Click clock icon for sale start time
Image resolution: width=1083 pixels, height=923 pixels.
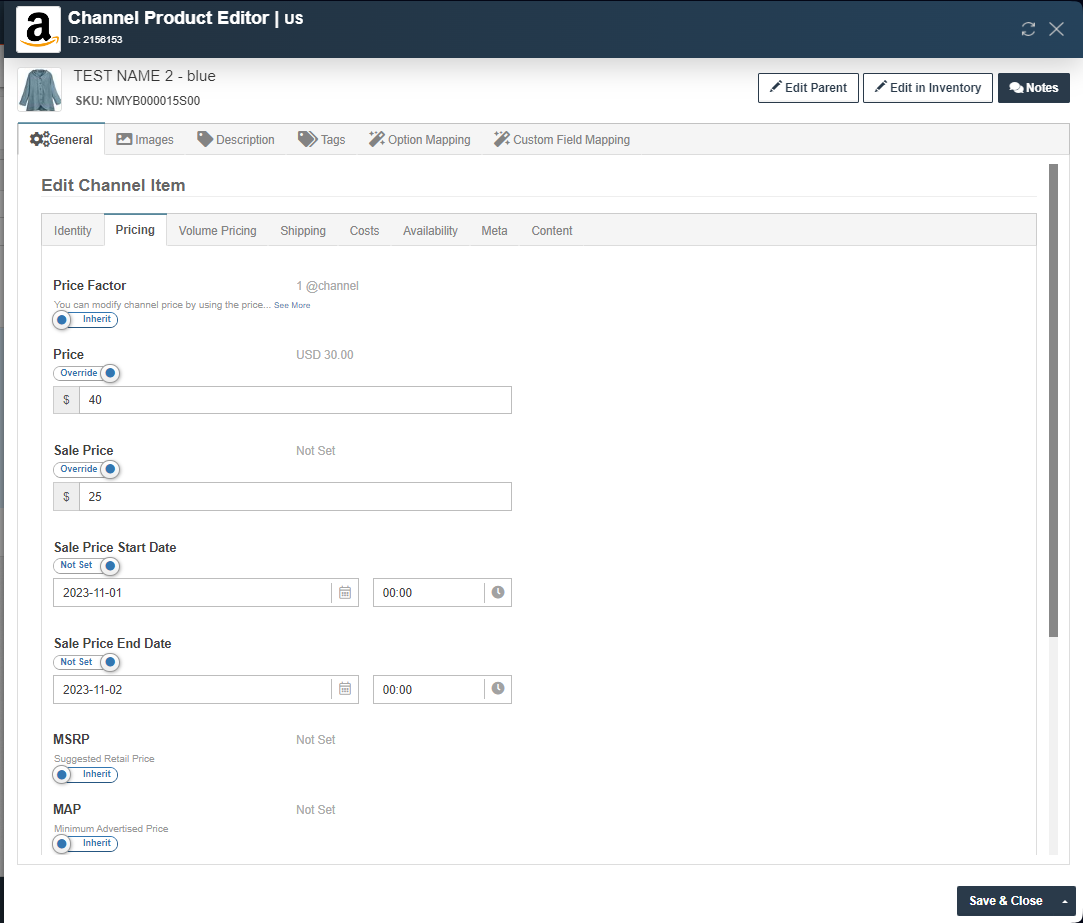498,592
